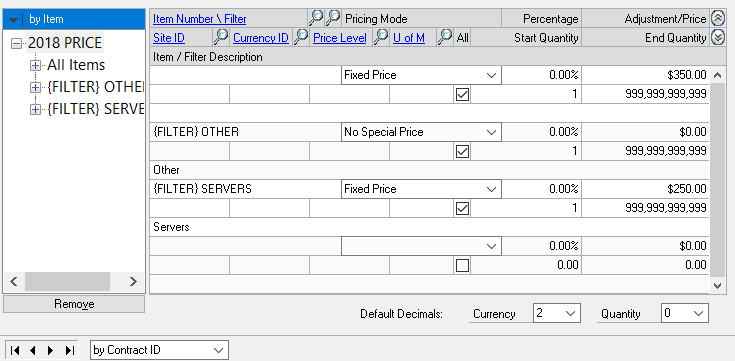Click the Servers description row

tap(430, 227)
